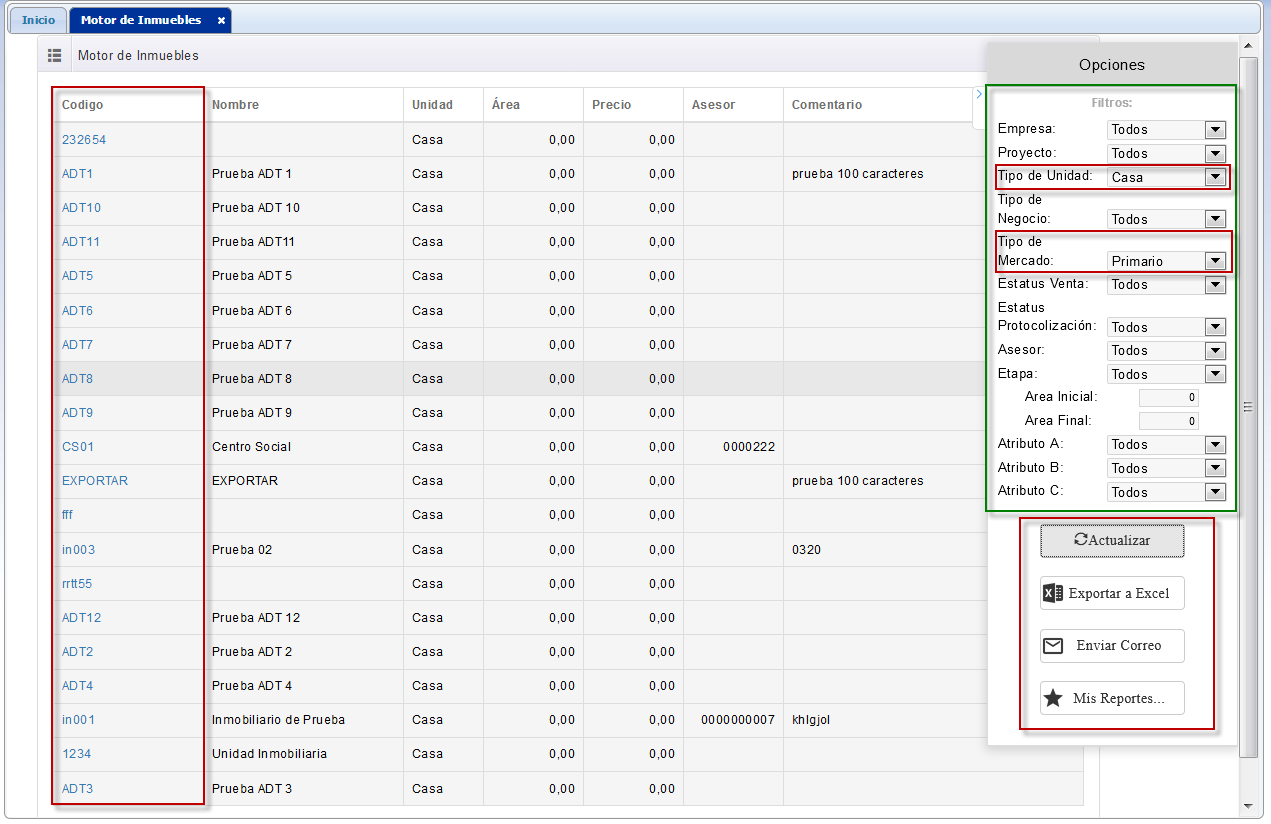This screenshot has width=1271, height=824.
Task: Click the Excel icon on Exportar a Excel
Action: (1052, 593)
